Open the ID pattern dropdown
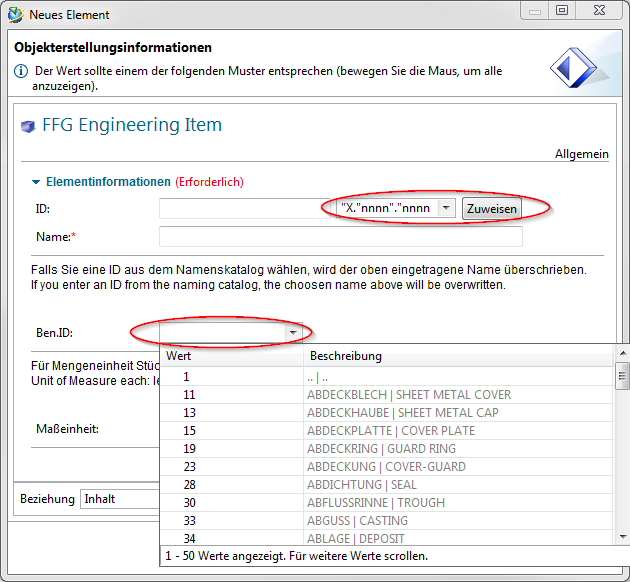The image size is (630, 582). (x=446, y=208)
